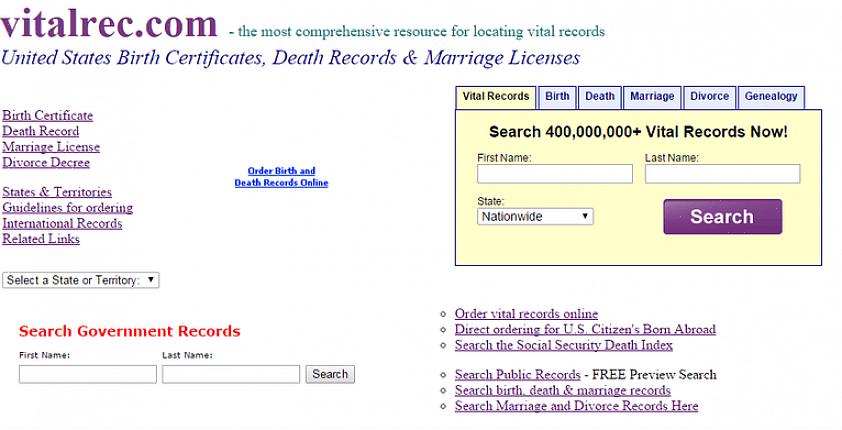Open Select a State or Territory dropdown
Screen dimensions: 842x430
(x=81, y=281)
